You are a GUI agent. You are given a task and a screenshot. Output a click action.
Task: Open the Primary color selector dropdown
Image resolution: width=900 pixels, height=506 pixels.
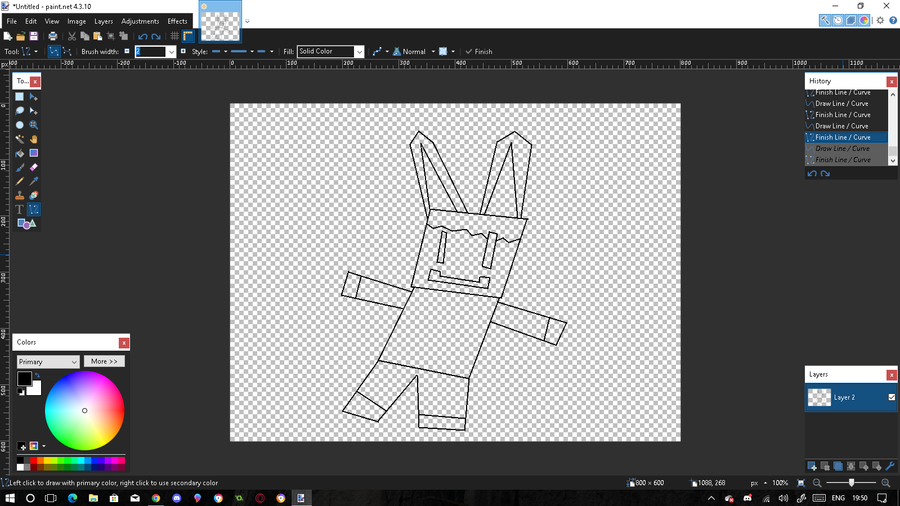(48, 361)
